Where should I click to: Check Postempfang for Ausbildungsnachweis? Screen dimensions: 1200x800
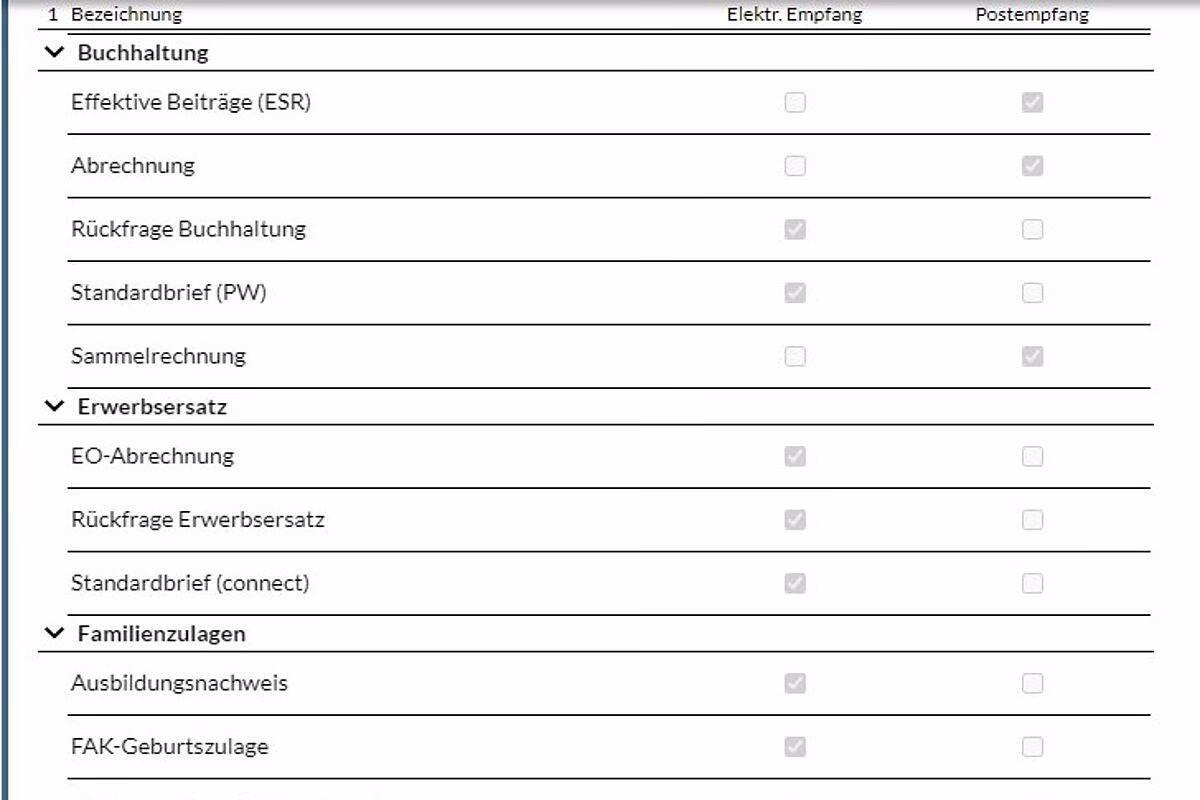(x=1032, y=684)
